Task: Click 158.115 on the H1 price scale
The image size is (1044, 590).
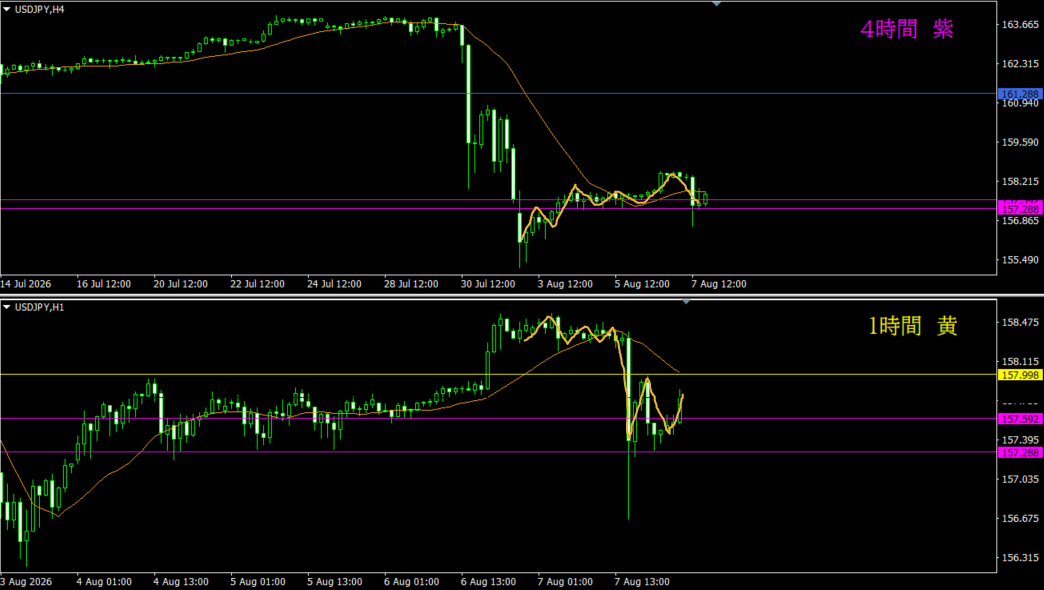Action: tap(1020, 362)
